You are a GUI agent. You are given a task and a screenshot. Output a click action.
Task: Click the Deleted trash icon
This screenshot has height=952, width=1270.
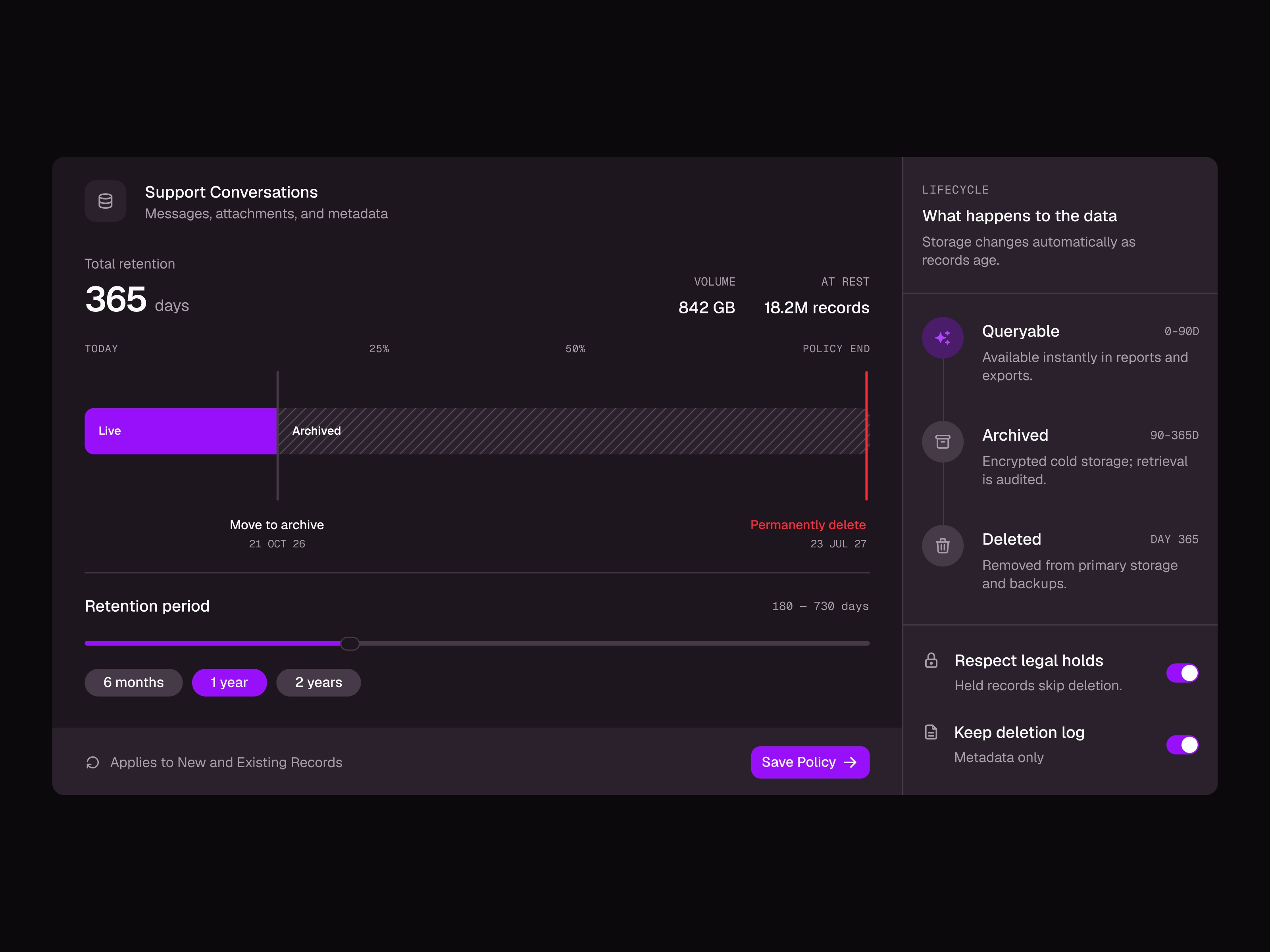(943, 546)
